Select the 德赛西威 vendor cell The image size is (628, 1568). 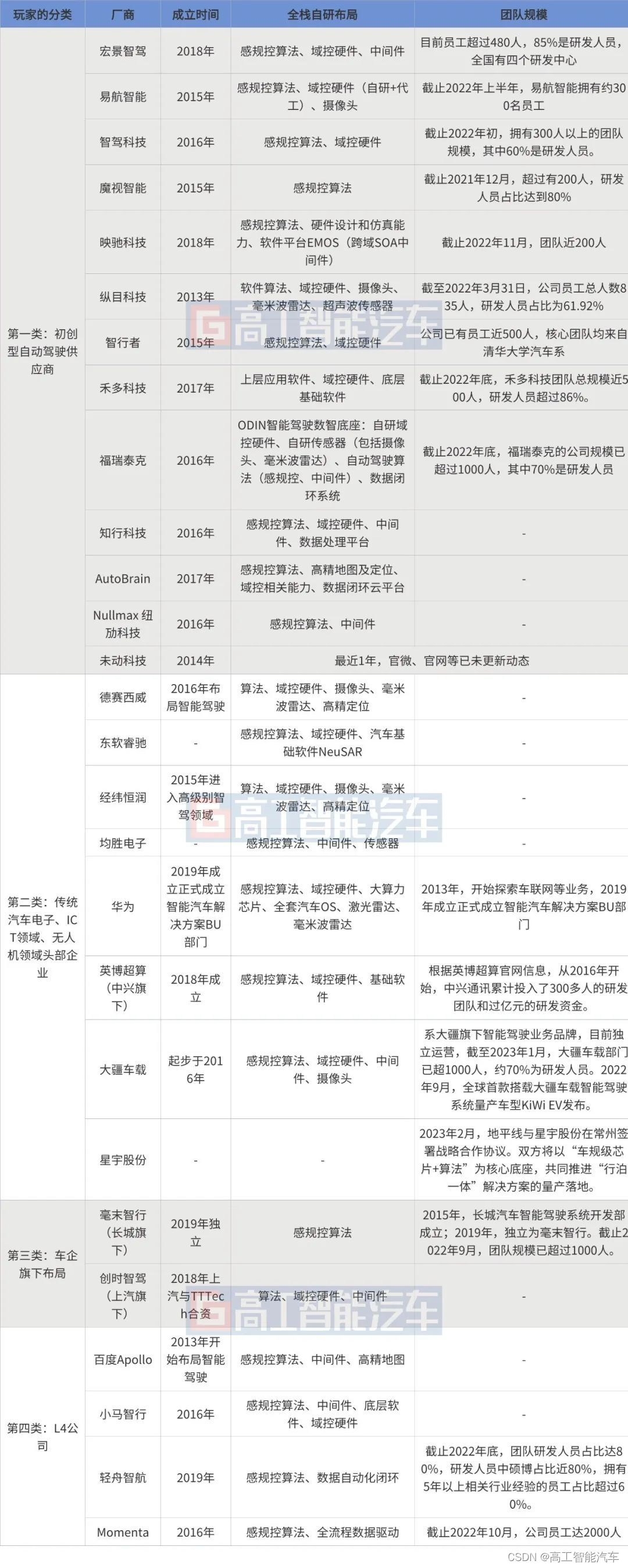point(123,697)
